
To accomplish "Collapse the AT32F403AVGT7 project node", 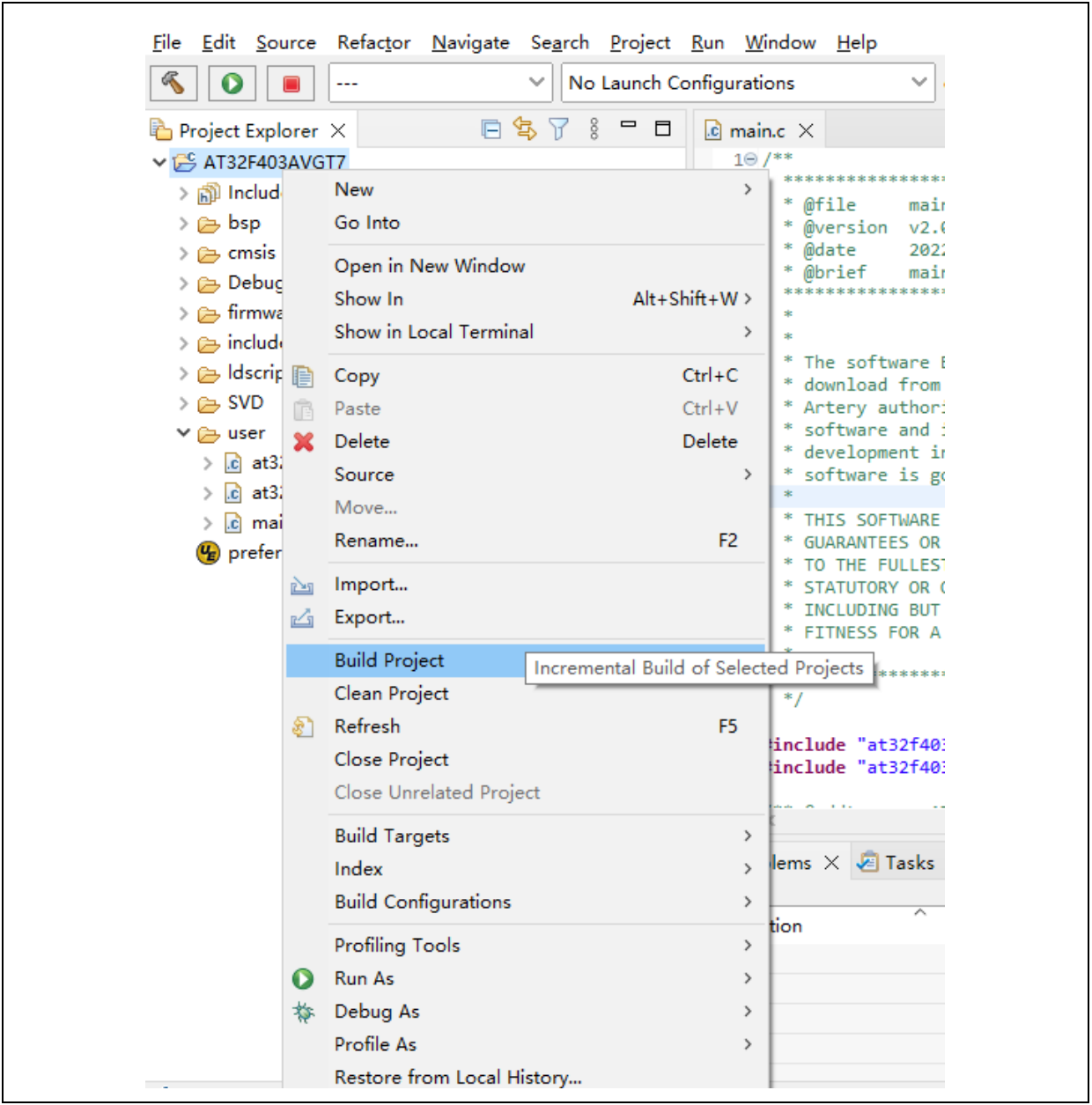I will [159, 162].
